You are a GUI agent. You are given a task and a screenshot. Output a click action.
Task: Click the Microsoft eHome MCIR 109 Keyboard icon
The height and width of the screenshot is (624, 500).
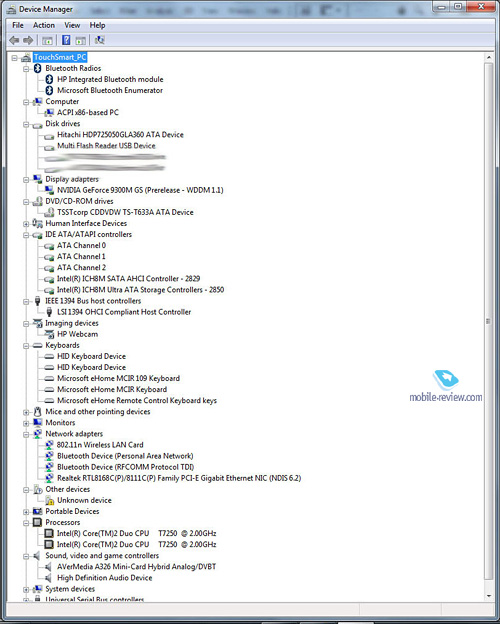coord(49,379)
